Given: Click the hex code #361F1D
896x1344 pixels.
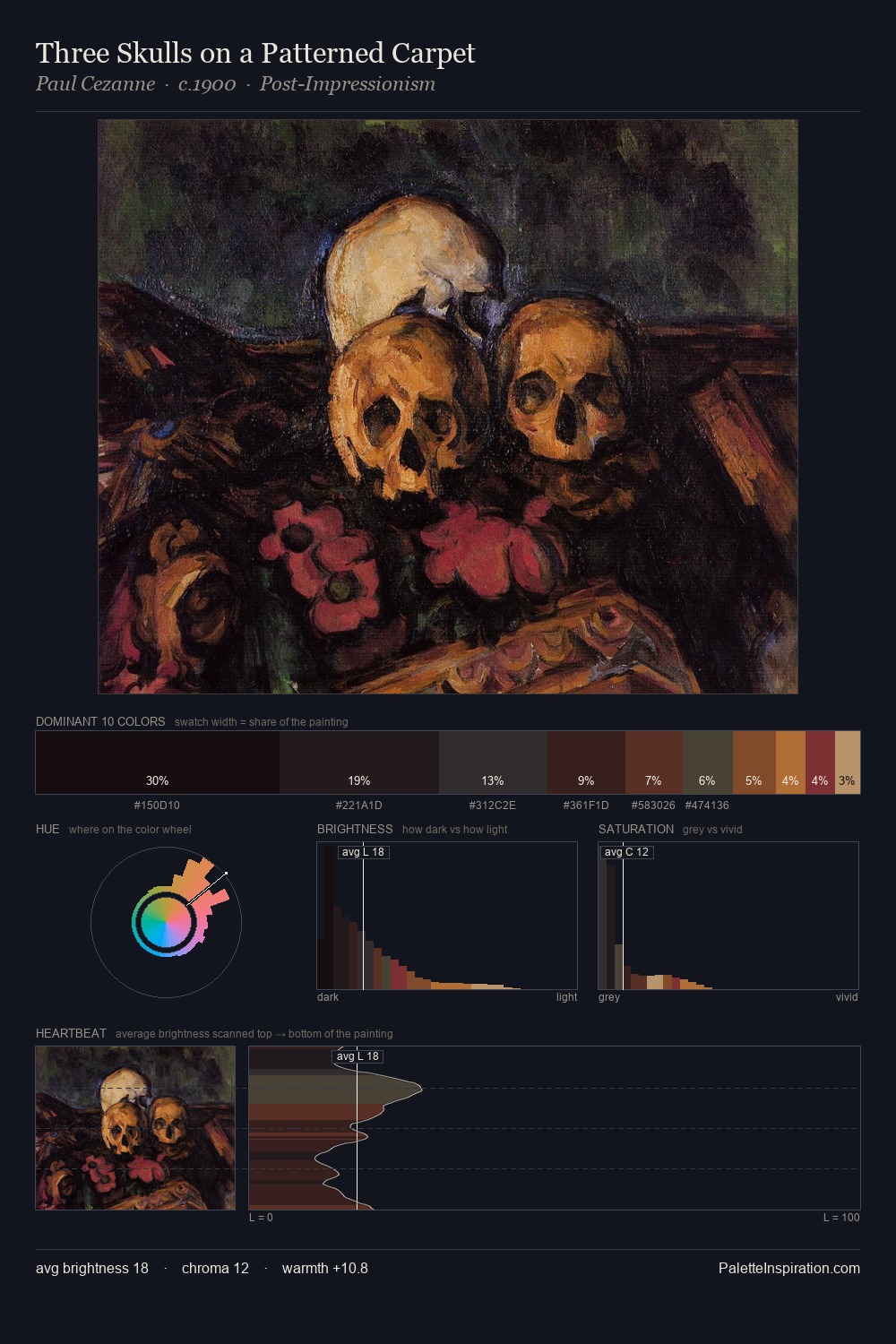Looking at the screenshot, I should (586, 805).
